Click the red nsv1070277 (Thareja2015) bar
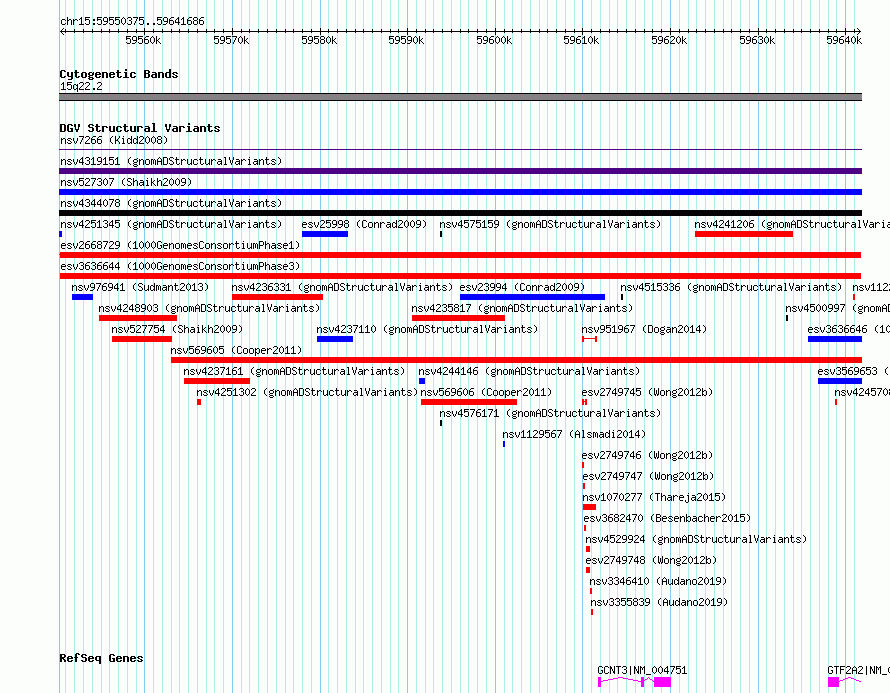 point(589,507)
